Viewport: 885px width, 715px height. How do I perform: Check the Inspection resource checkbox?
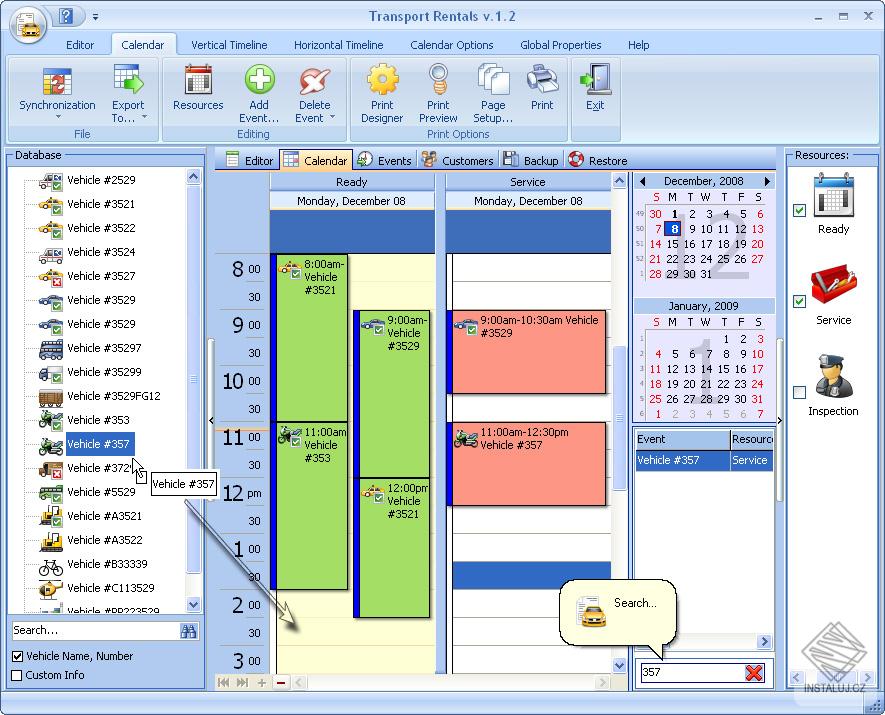point(799,392)
